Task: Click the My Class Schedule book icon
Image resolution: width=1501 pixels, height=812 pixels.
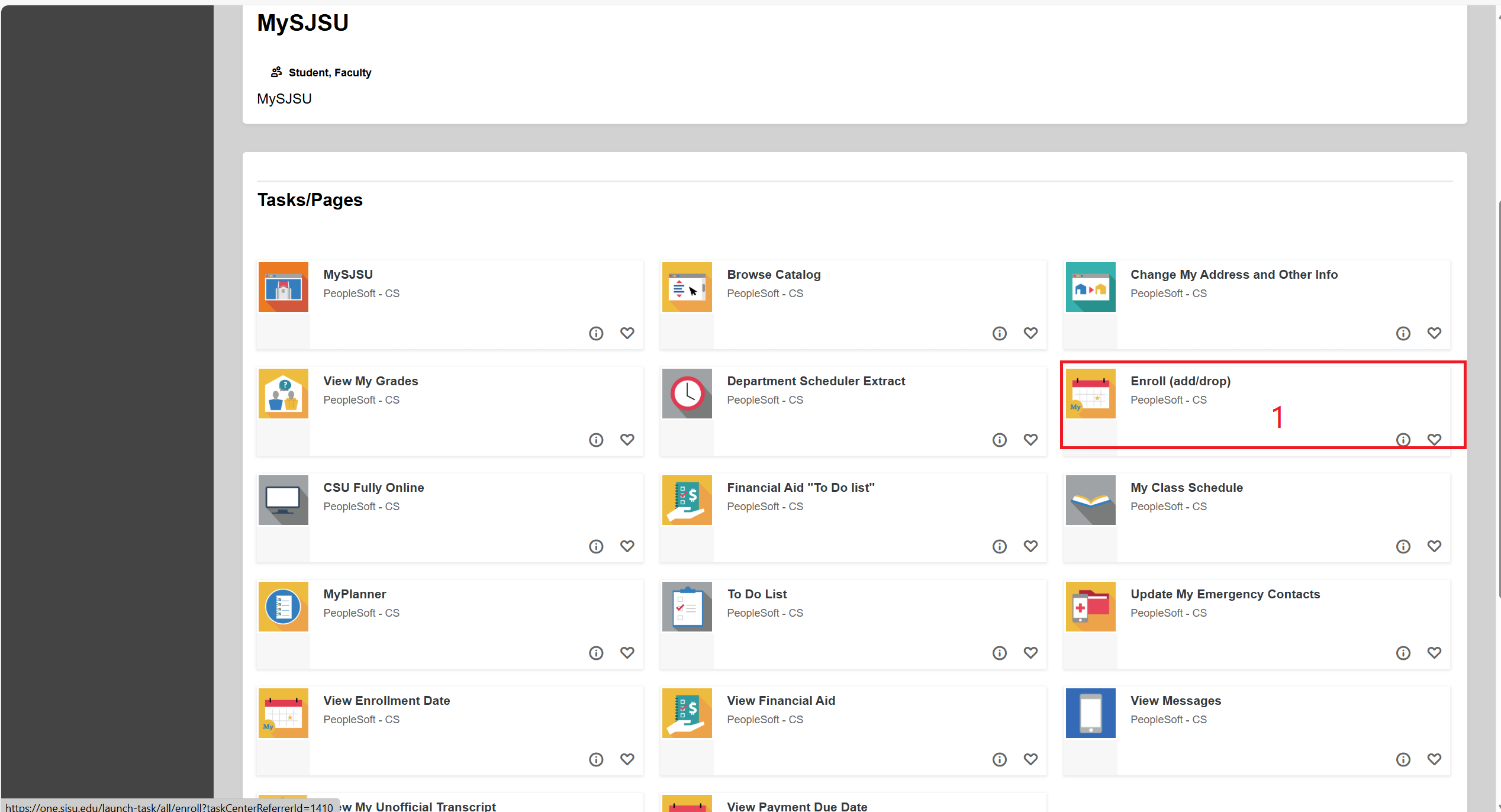Action: tap(1091, 500)
